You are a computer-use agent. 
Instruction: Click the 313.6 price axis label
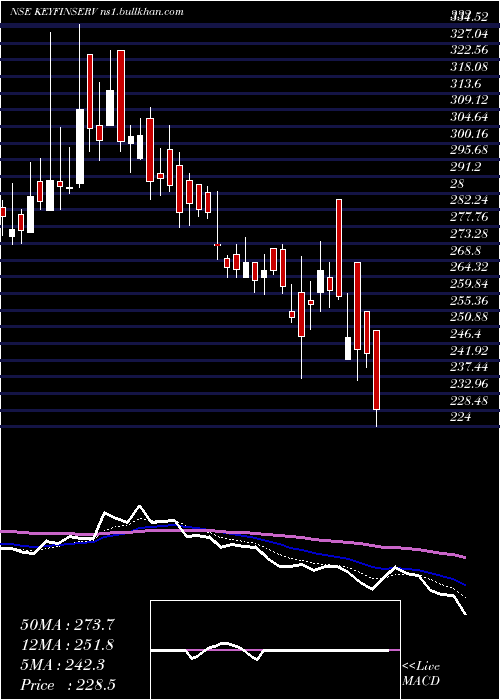click(x=465, y=83)
